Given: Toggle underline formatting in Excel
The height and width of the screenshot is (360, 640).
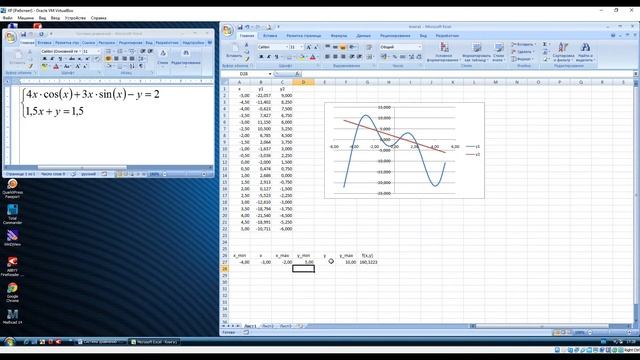Looking at the screenshot, I should (x=276, y=57).
